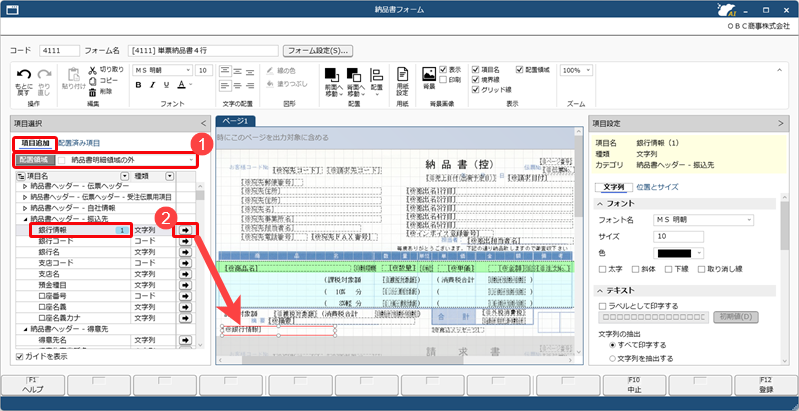Click the F10 中止 button
The height and width of the screenshot is (411, 799).
pos(634,386)
